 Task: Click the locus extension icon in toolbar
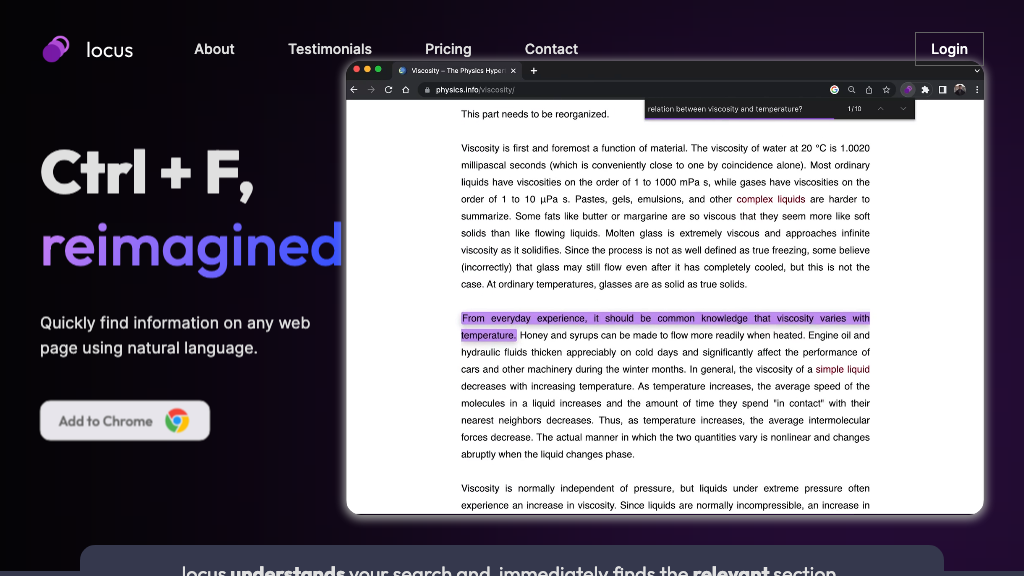tap(907, 90)
